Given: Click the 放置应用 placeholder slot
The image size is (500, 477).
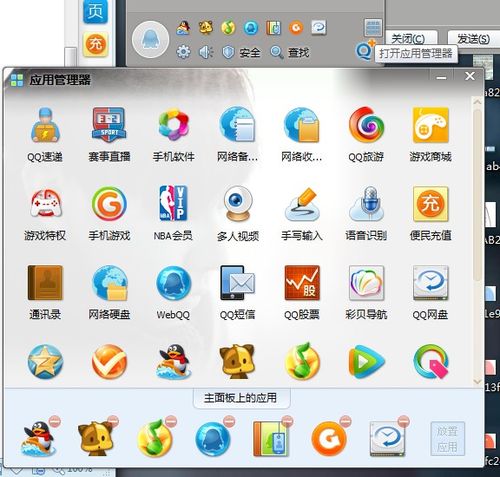Looking at the screenshot, I should pyautogui.click(x=447, y=439).
